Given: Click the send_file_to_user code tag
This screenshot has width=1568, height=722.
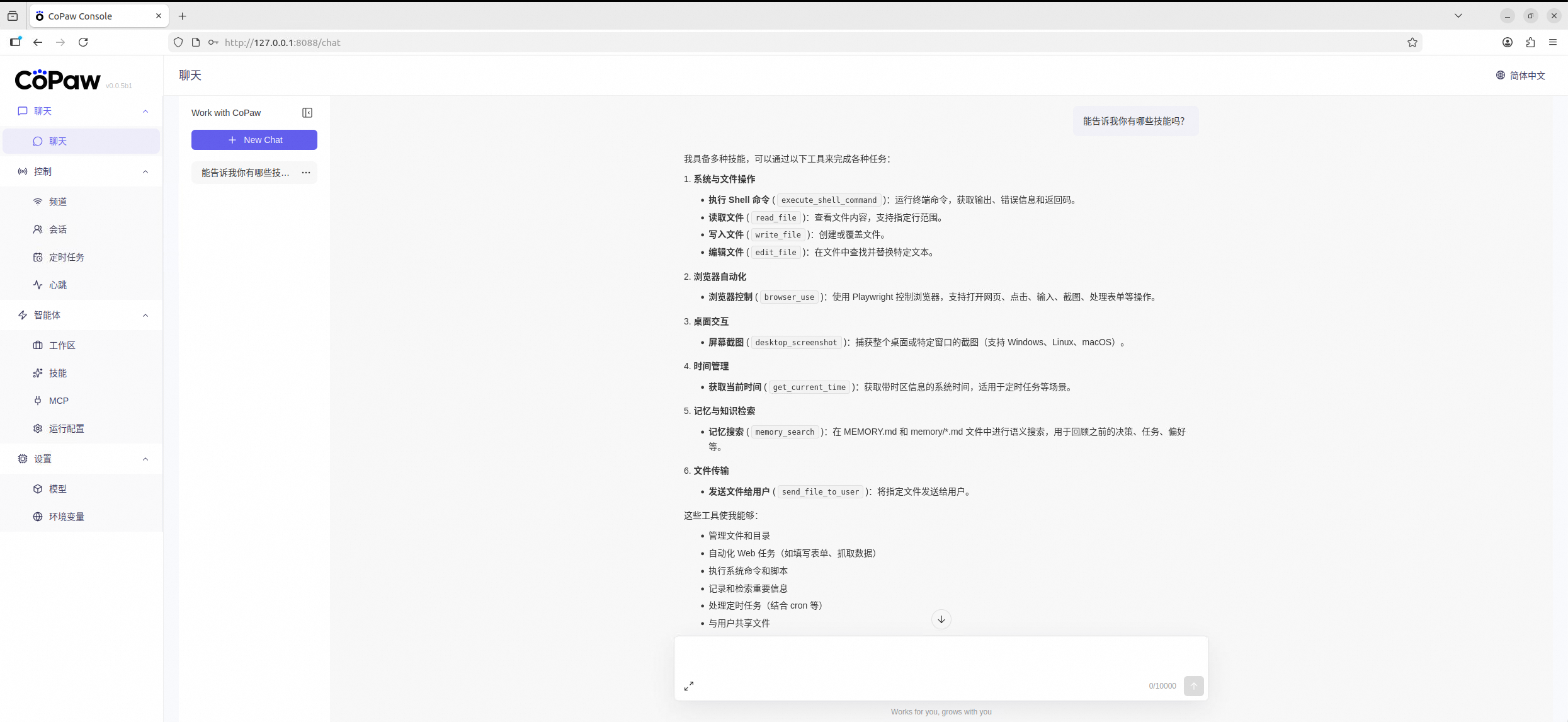Looking at the screenshot, I should [821, 491].
